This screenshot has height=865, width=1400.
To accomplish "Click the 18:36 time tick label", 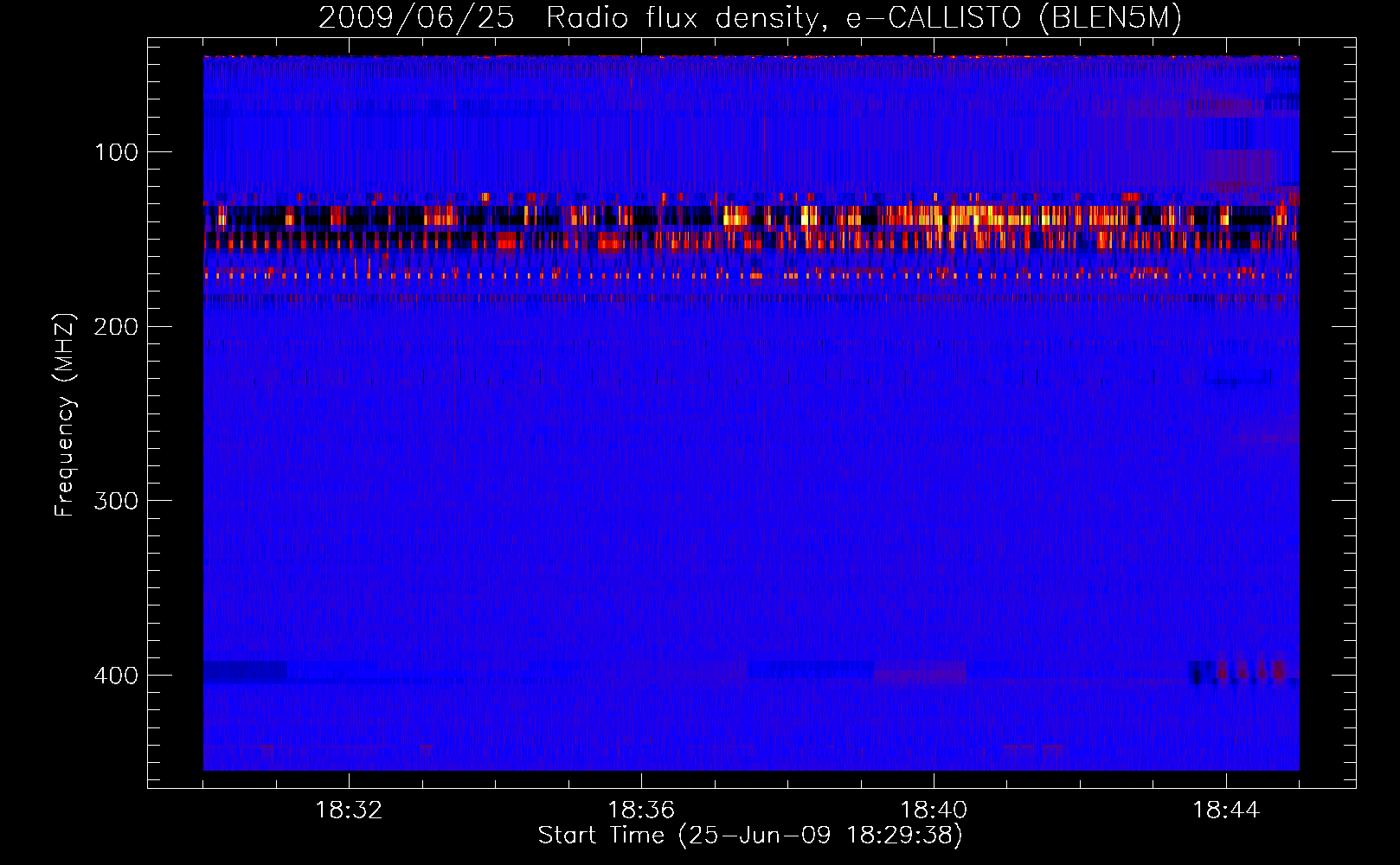I will point(641,811).
